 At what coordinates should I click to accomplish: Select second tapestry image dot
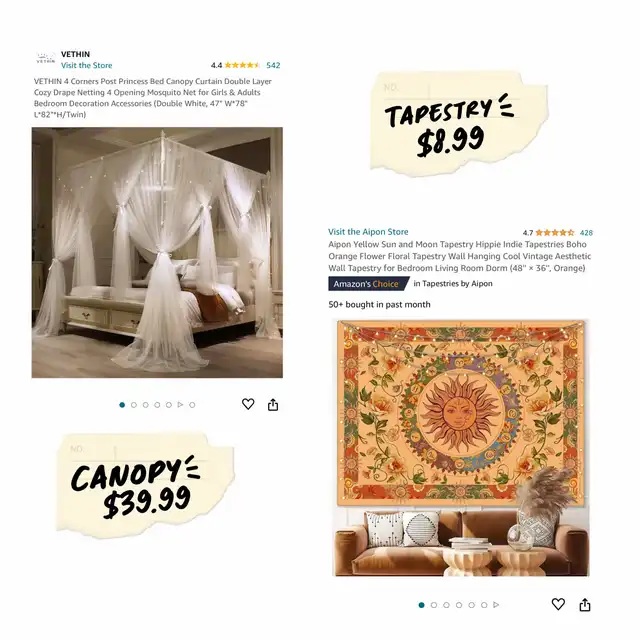click(434, 605)
